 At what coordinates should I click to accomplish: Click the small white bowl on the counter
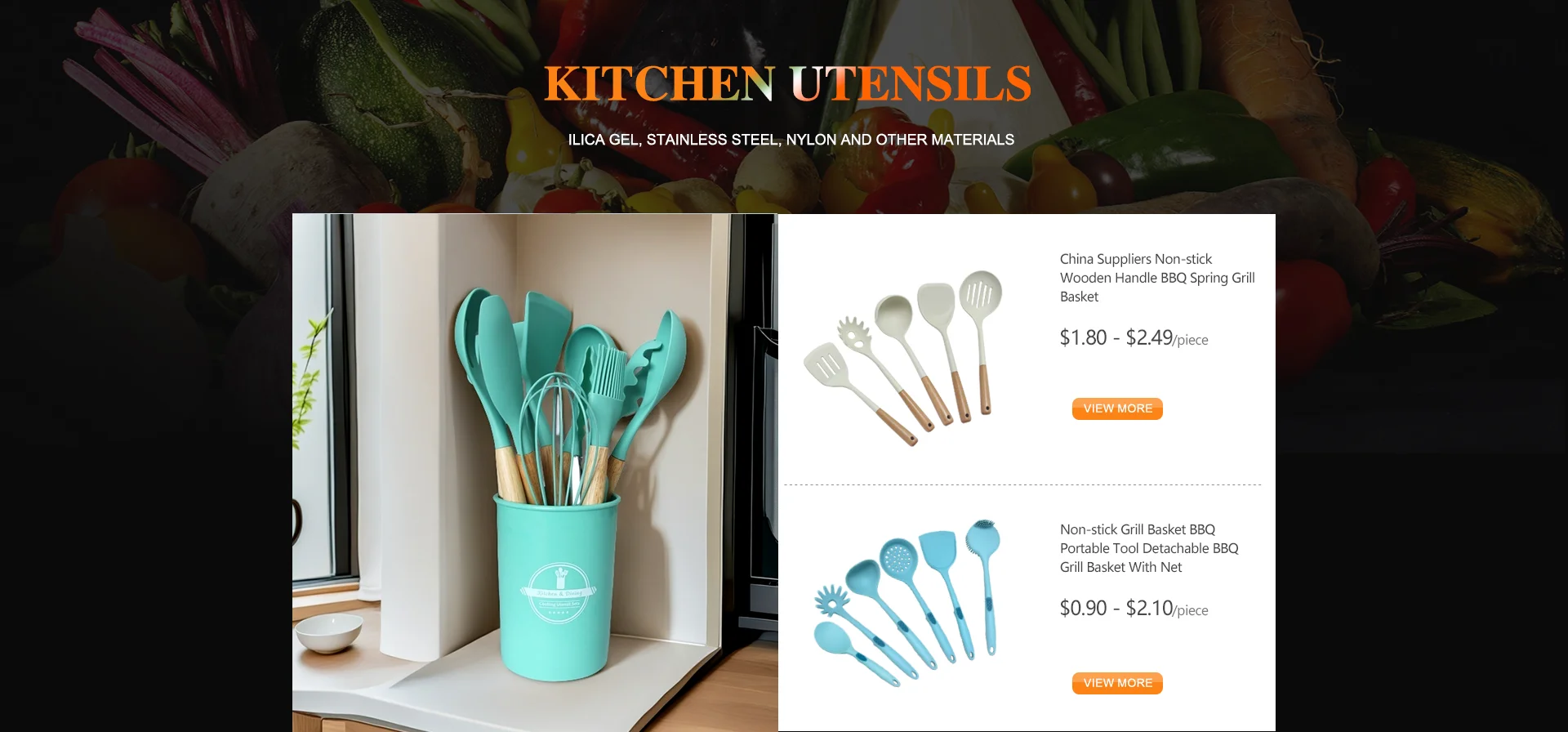(329, 632)
